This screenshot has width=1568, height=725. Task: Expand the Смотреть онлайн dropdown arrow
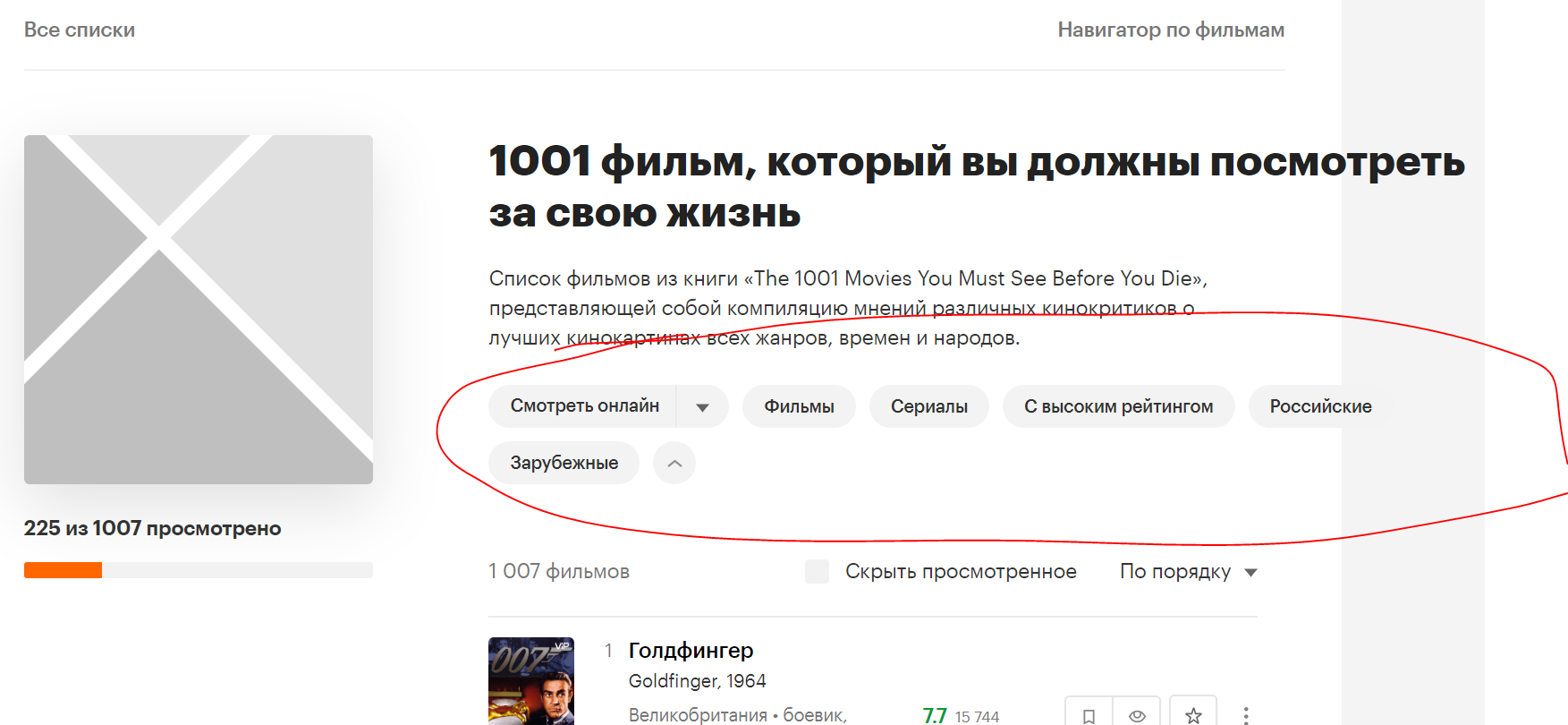tap(702, 406)
